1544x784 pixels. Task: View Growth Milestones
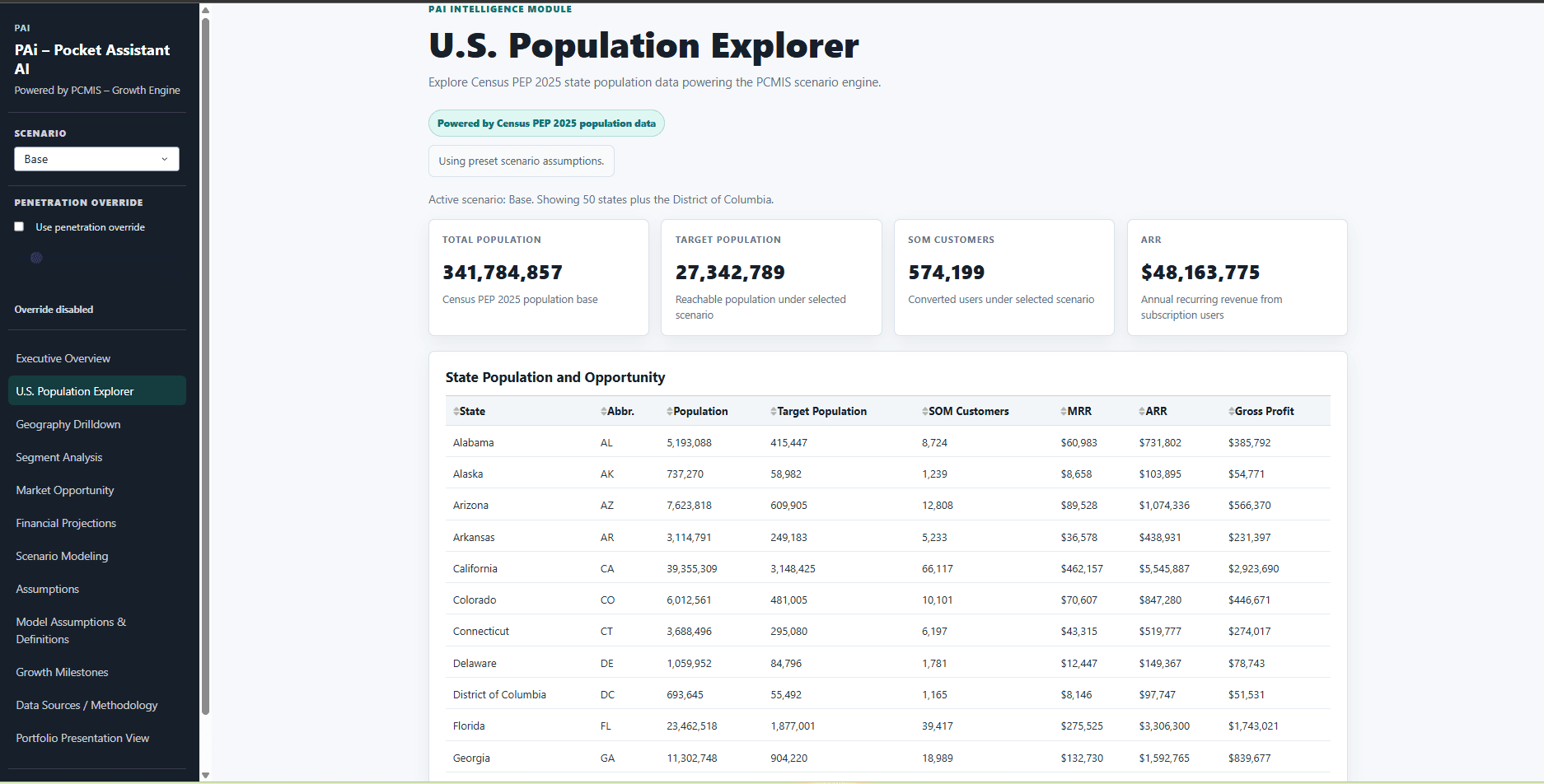click(x=97, y=672)
